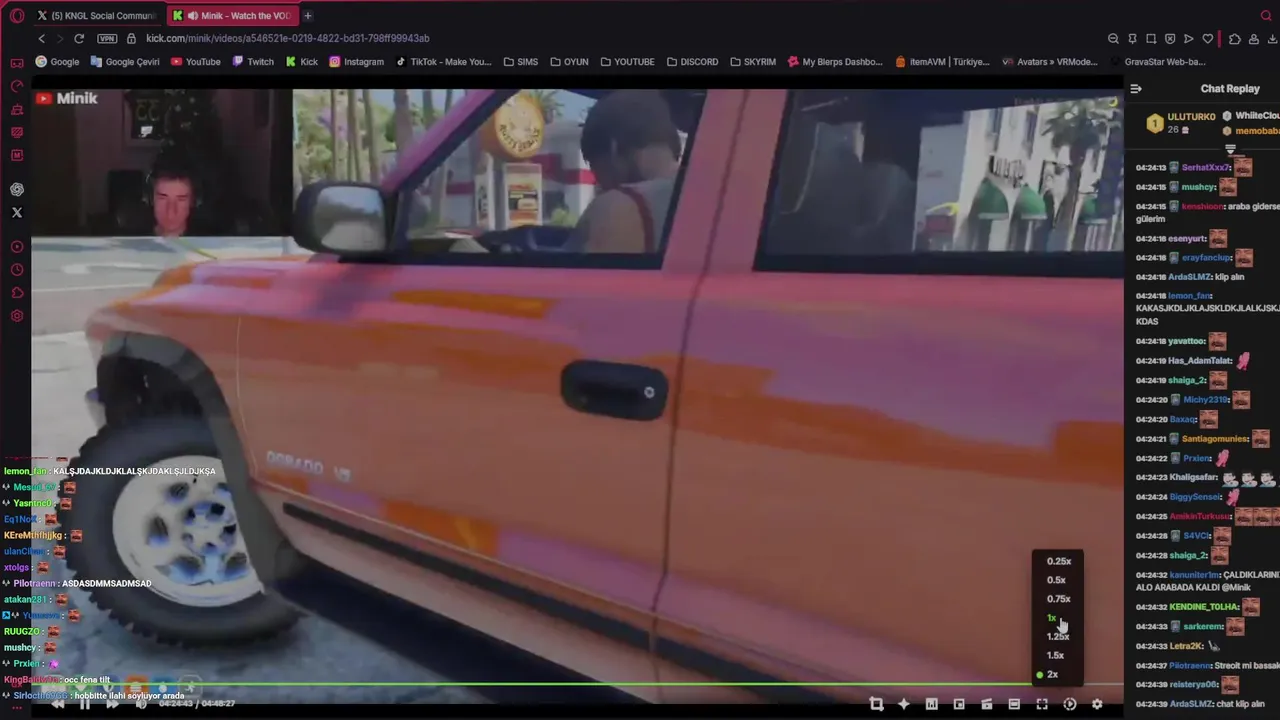Reload the Kick page

[x=79, y=38]
